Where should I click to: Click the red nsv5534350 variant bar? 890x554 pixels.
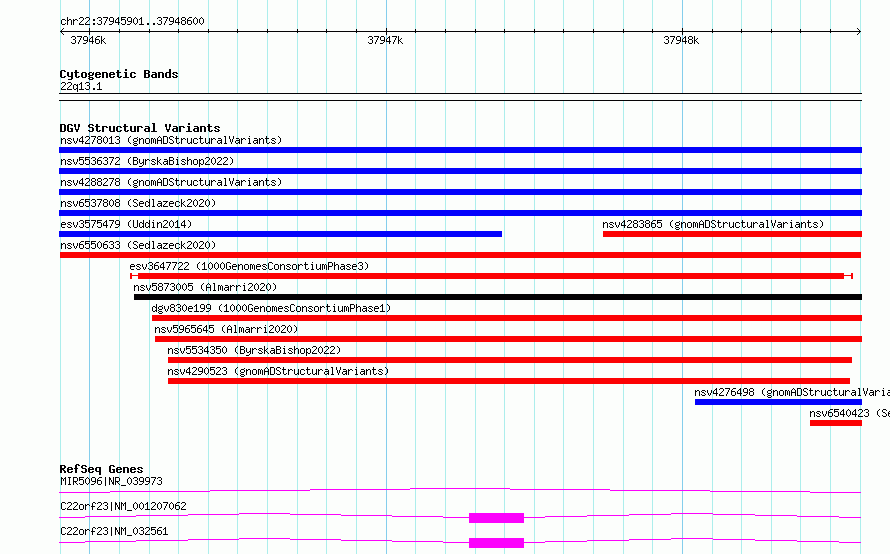[510, 360]
